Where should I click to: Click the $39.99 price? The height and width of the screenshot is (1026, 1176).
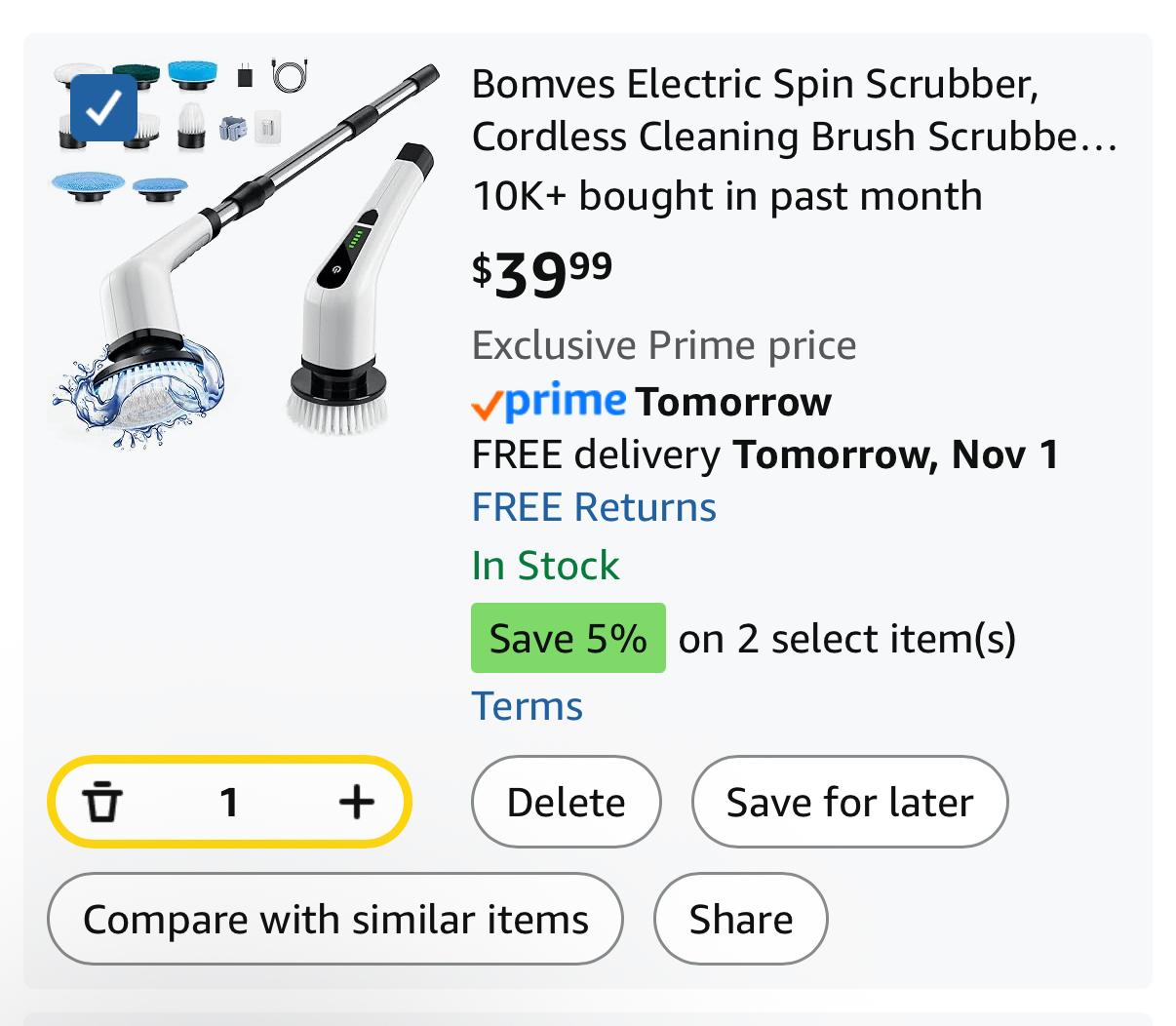(542, 274)
